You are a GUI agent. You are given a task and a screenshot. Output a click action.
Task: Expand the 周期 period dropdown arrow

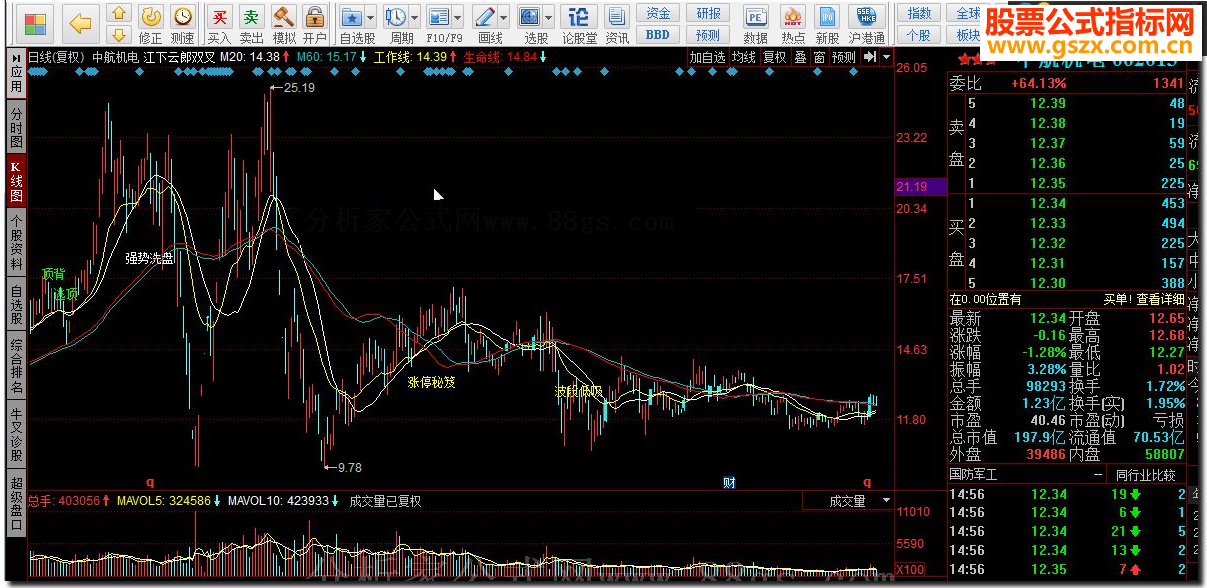tap(414, 18)
